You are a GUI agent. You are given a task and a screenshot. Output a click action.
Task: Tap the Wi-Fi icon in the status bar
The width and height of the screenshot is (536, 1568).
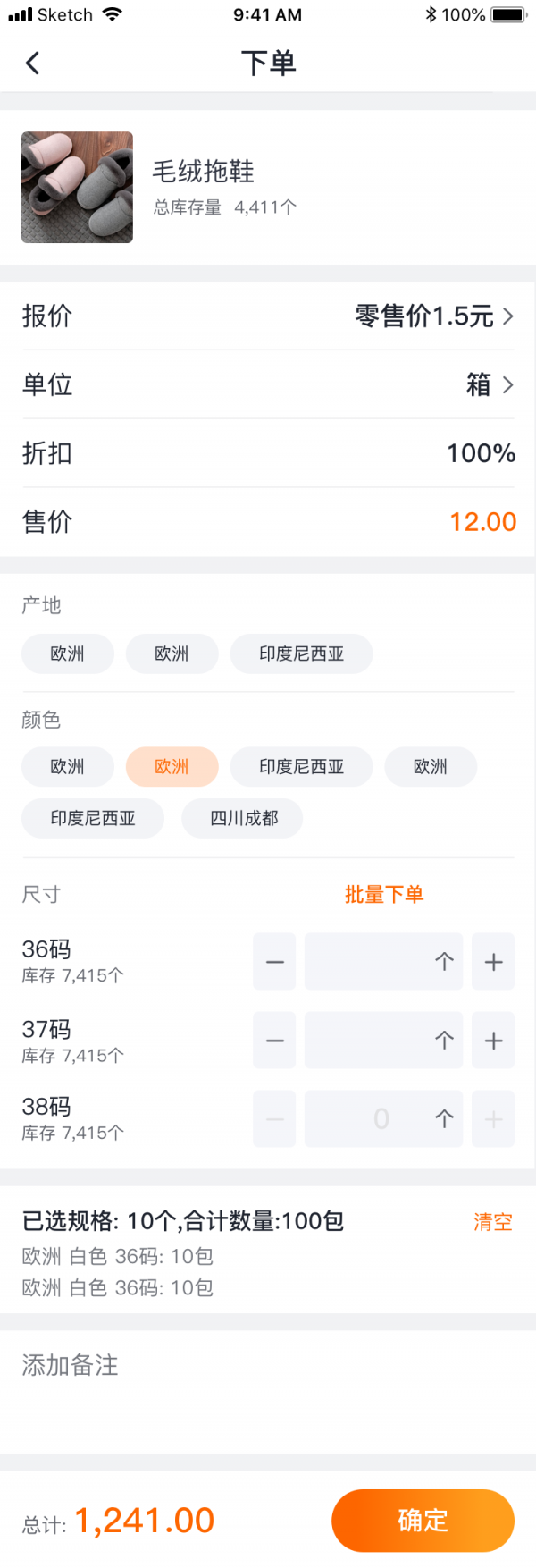tap(114, 13)
